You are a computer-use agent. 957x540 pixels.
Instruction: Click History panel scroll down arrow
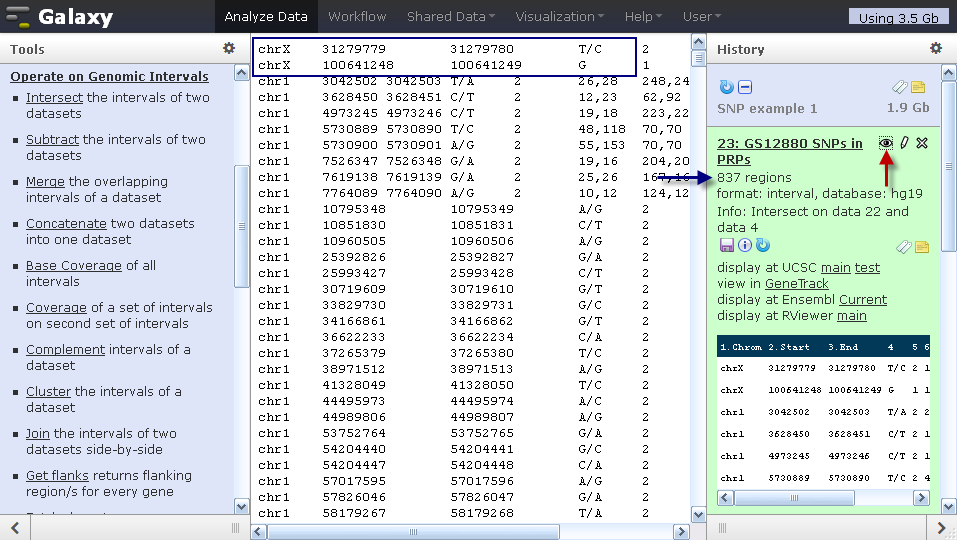point(948,506)
